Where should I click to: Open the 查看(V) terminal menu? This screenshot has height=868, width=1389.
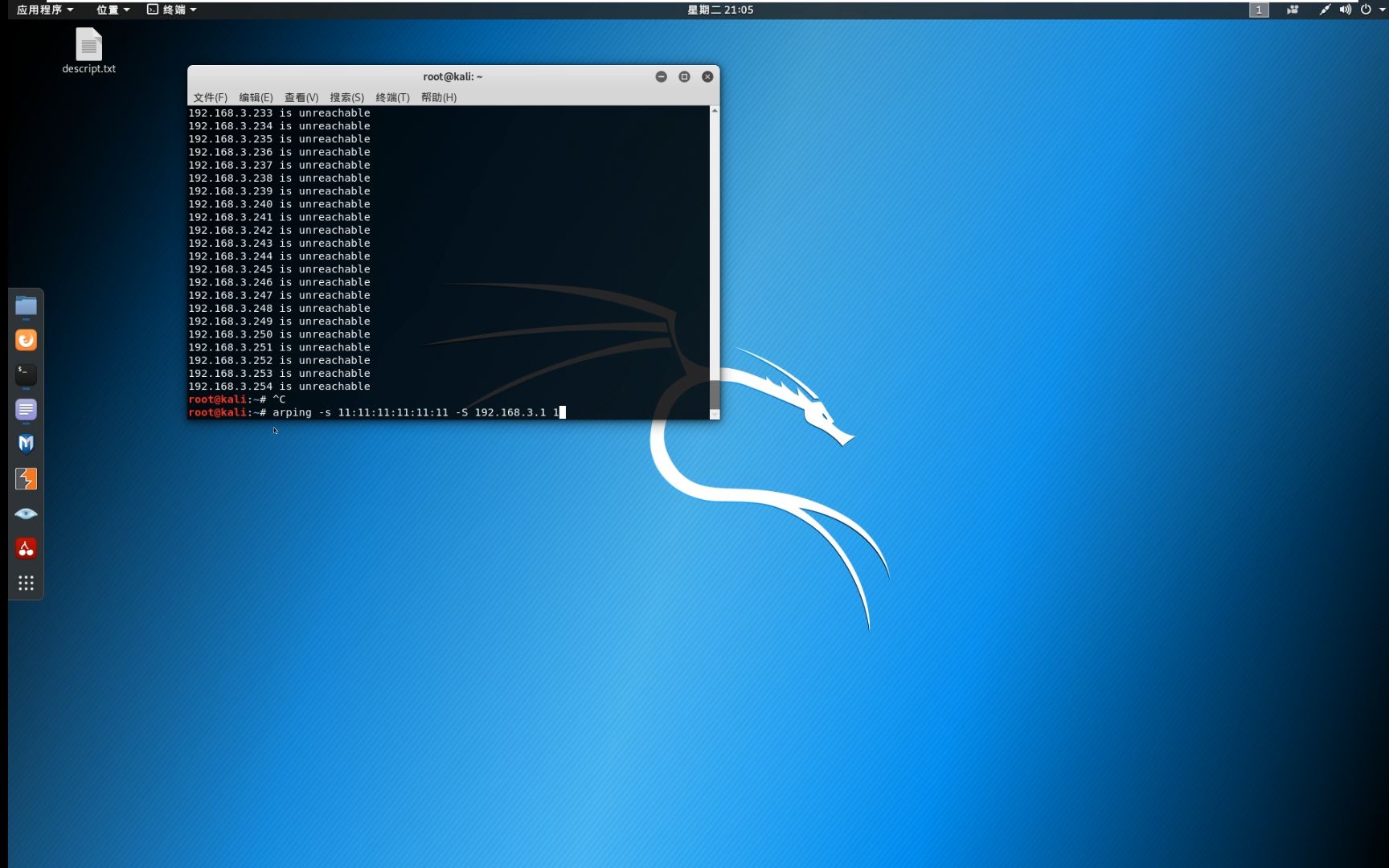point(301,97)
